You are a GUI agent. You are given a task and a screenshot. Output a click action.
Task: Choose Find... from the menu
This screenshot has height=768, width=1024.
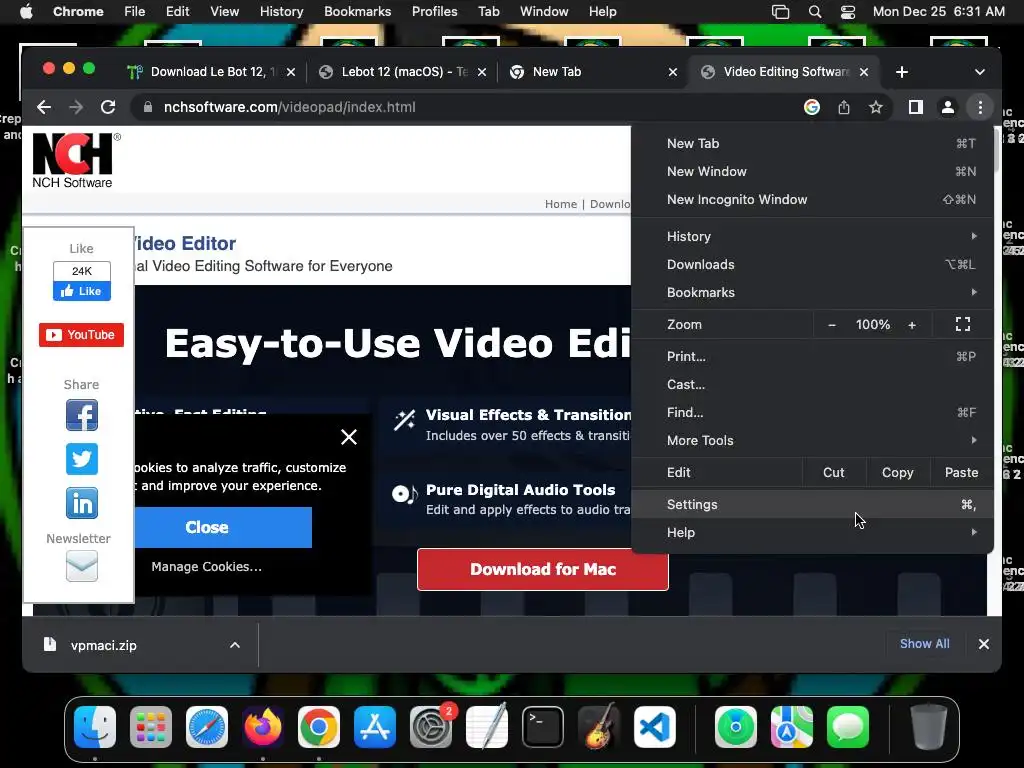click(812, 413)
